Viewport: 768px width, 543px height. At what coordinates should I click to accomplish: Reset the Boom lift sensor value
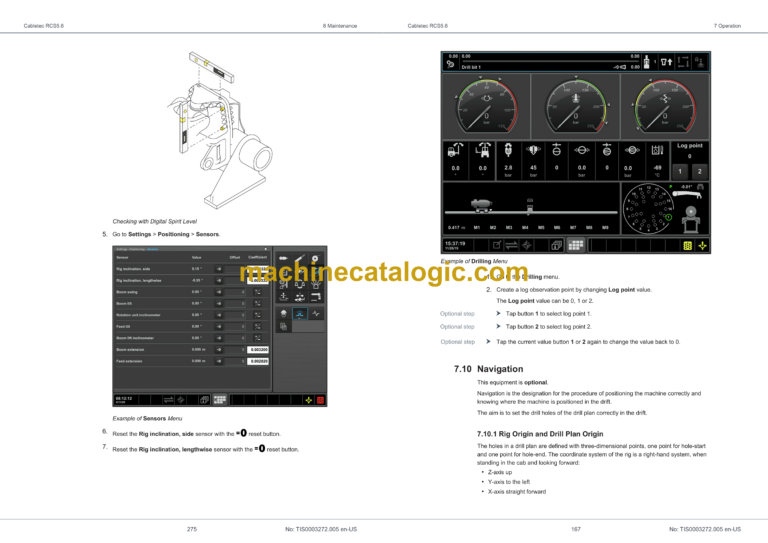point(219,304)
